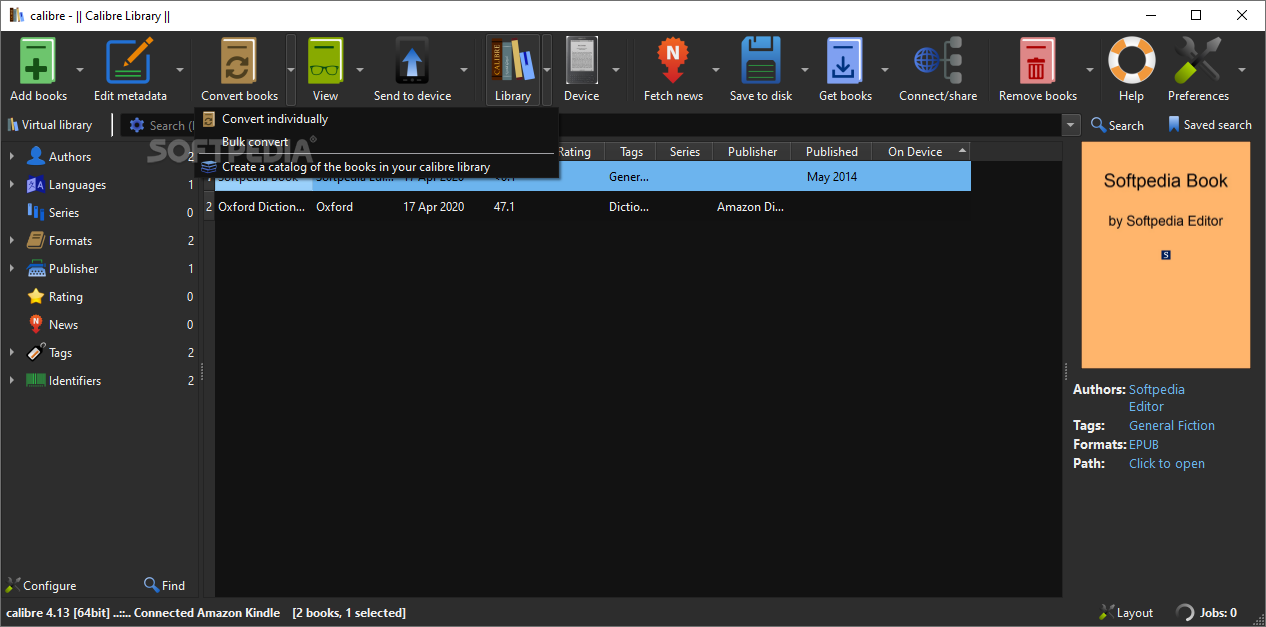Select Tags in the tag browser
The height and width of the screenshot is (627, 1266).
coord(60,353)
